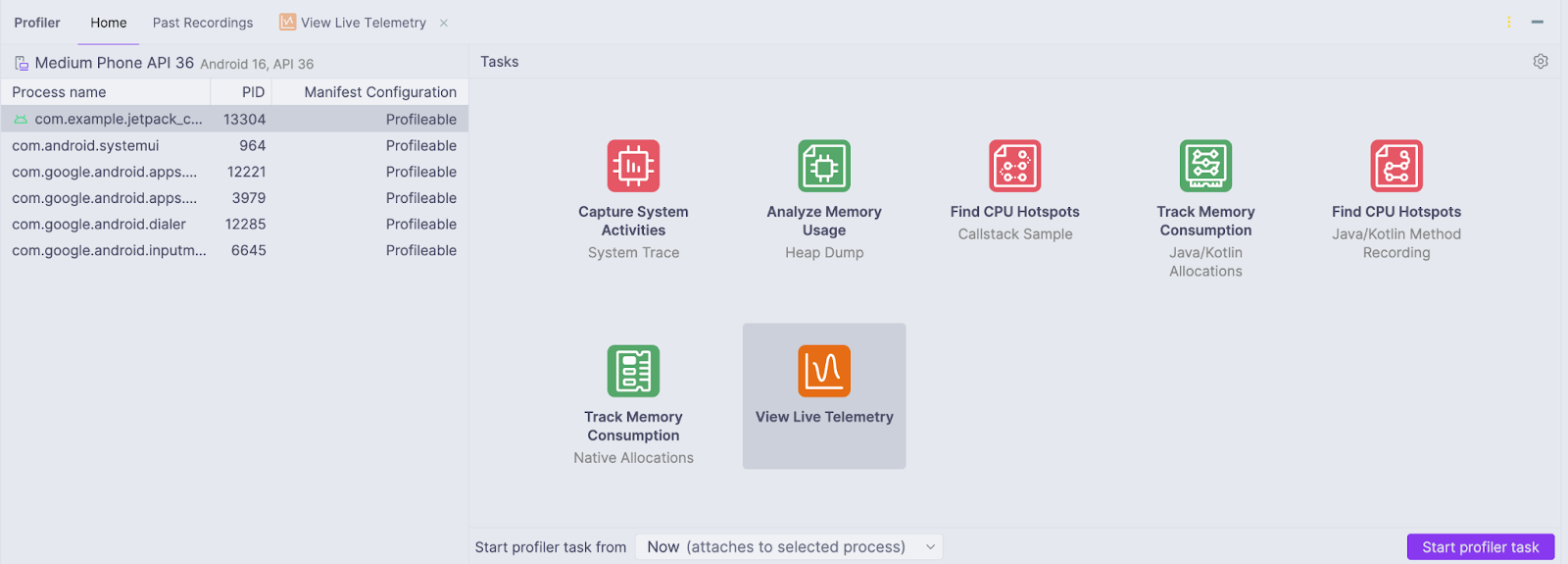Image resolution: width=1568 pixels, height=564 pixels.
Task: Choose Find CPU Hotspots Java/Kotlin Method Recording
Action: [x=1396, y=166]
